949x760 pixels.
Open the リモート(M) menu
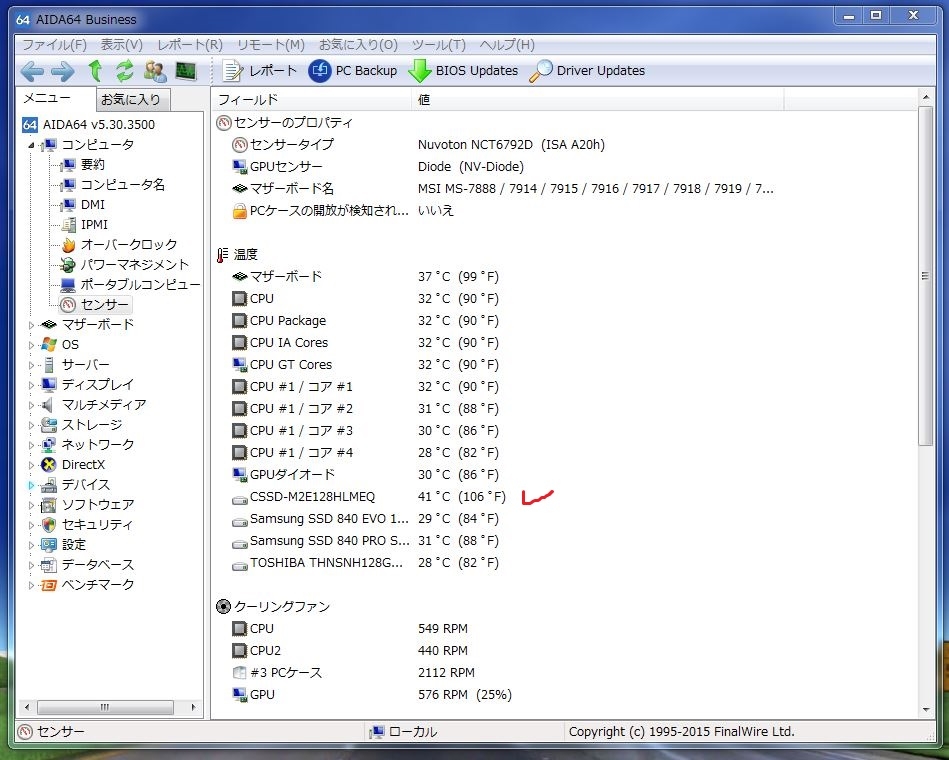pos(271,45)
